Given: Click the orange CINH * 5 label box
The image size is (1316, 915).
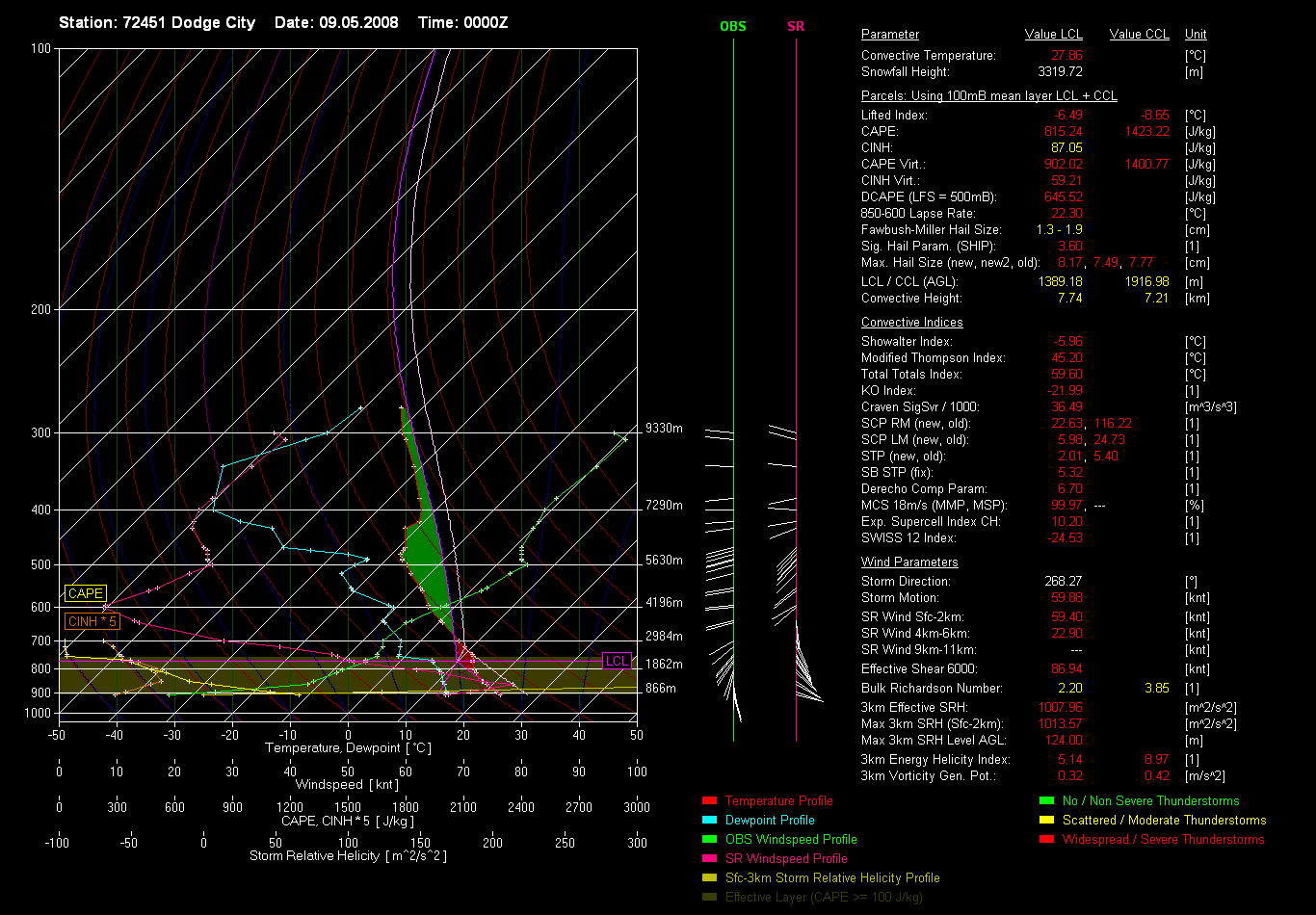Looking at the screenshot, I should coord(92,621).
